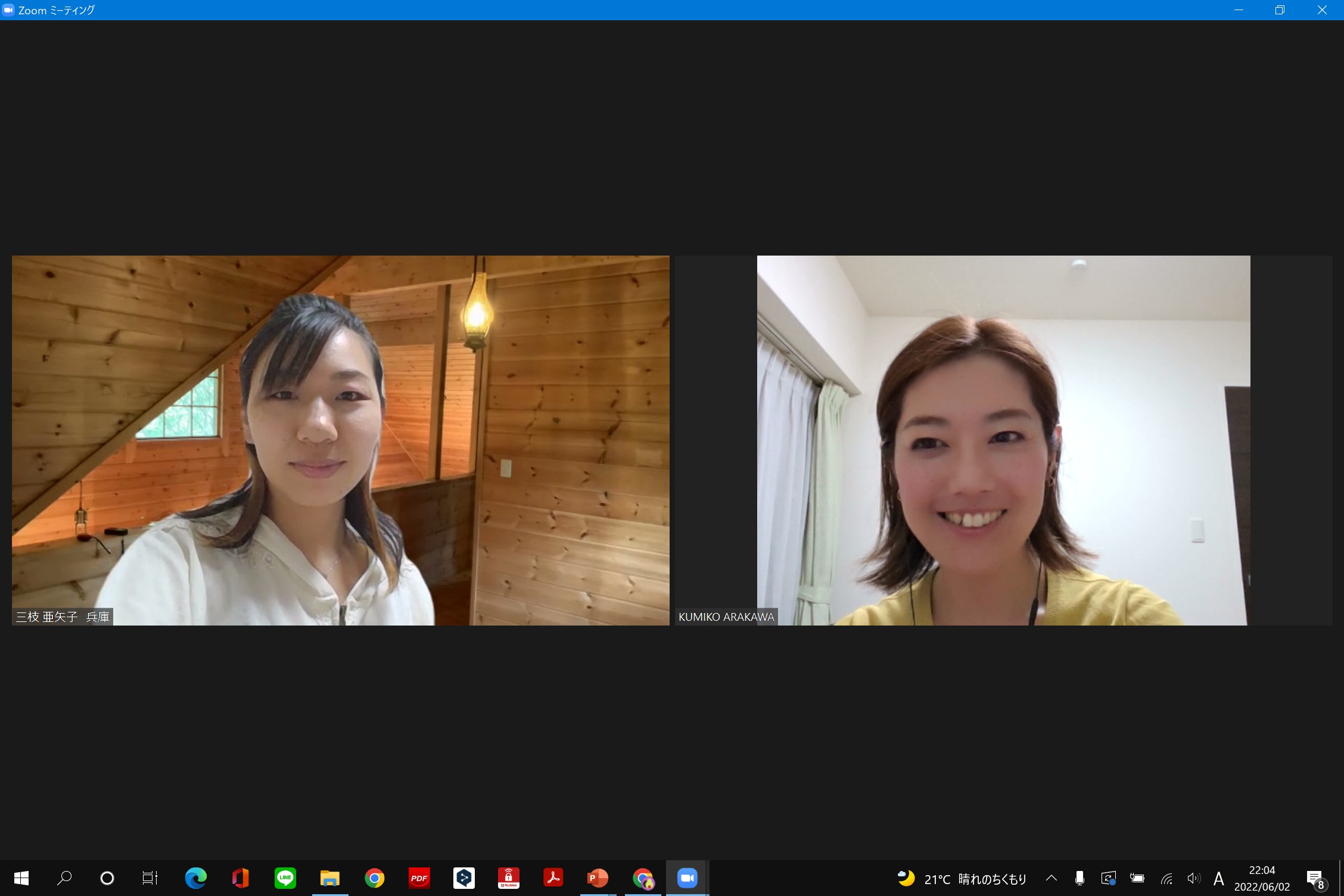Image resolution: width=1344 pixels, height=896 pixels.
Task: Open the Windows Start menu
Action: pos(21,878)
